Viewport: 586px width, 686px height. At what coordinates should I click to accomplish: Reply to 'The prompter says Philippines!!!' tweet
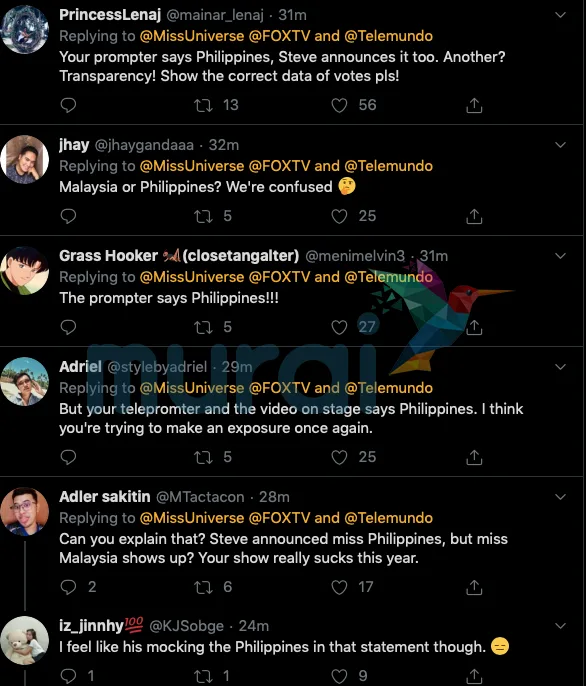coord(68,327)
